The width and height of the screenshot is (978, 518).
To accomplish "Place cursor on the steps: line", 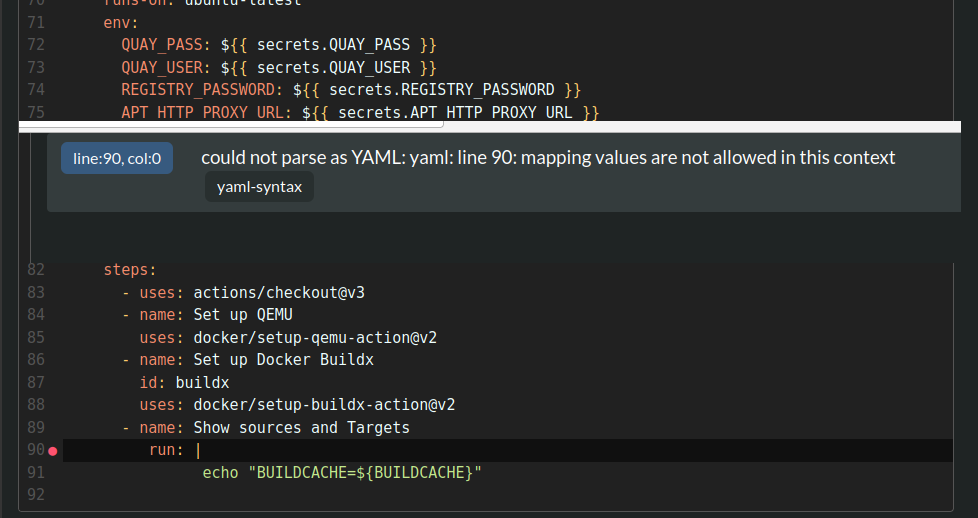I will [x=130, y=269].
